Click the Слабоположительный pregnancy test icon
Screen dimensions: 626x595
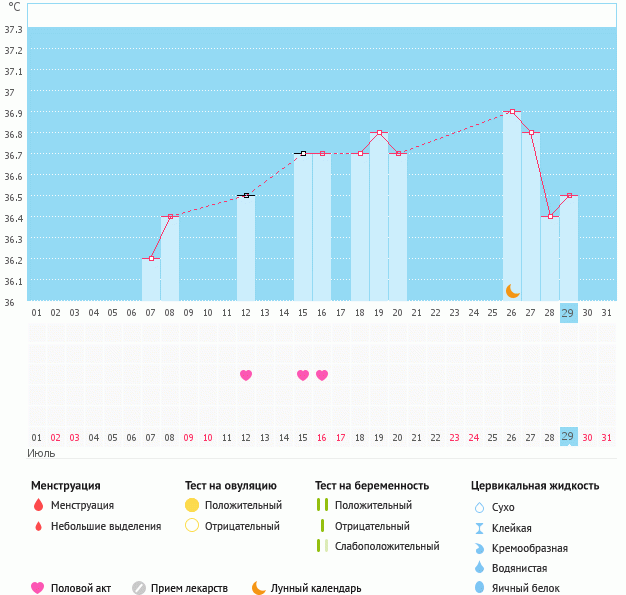[x=322, y=546]
